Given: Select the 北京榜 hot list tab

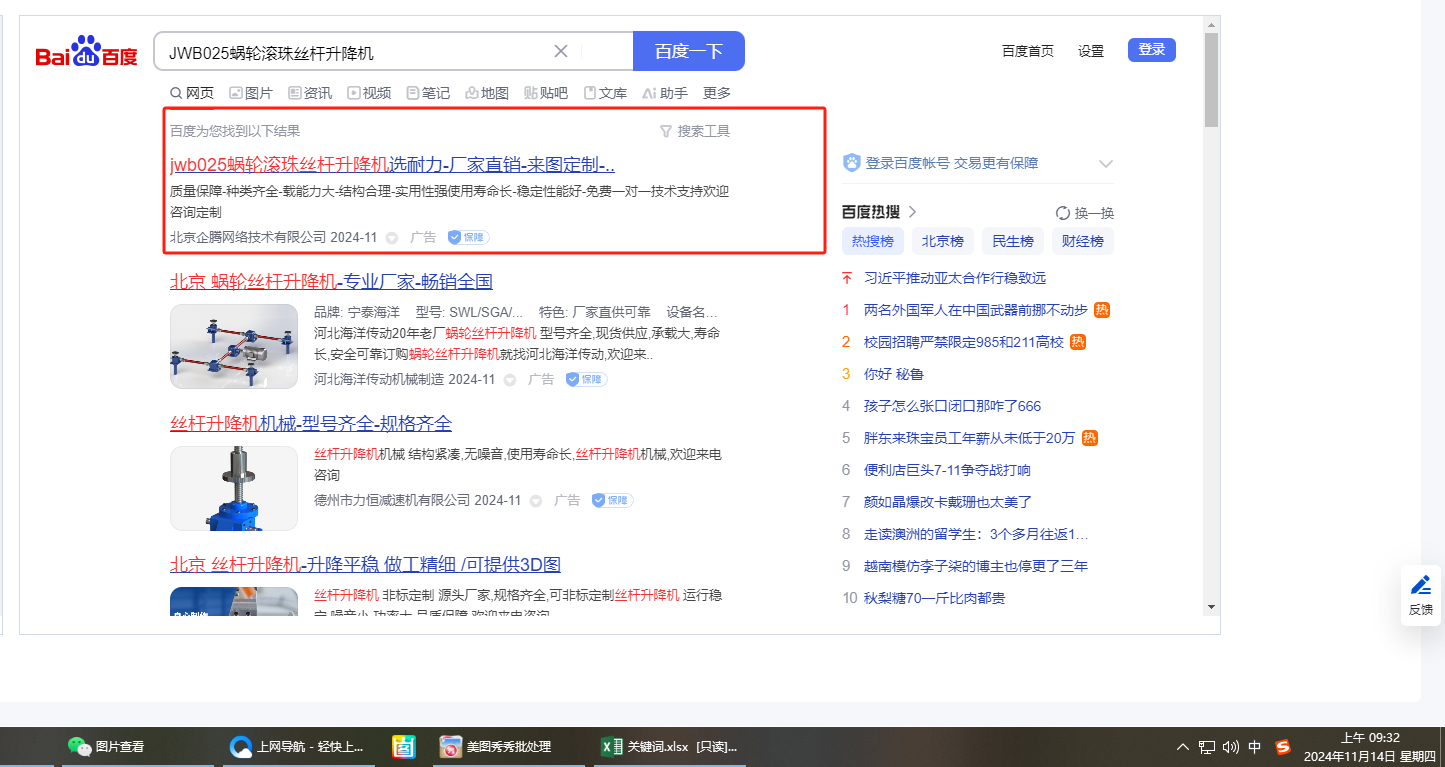Looking at the screenshot, I should (x=942, y=241).
